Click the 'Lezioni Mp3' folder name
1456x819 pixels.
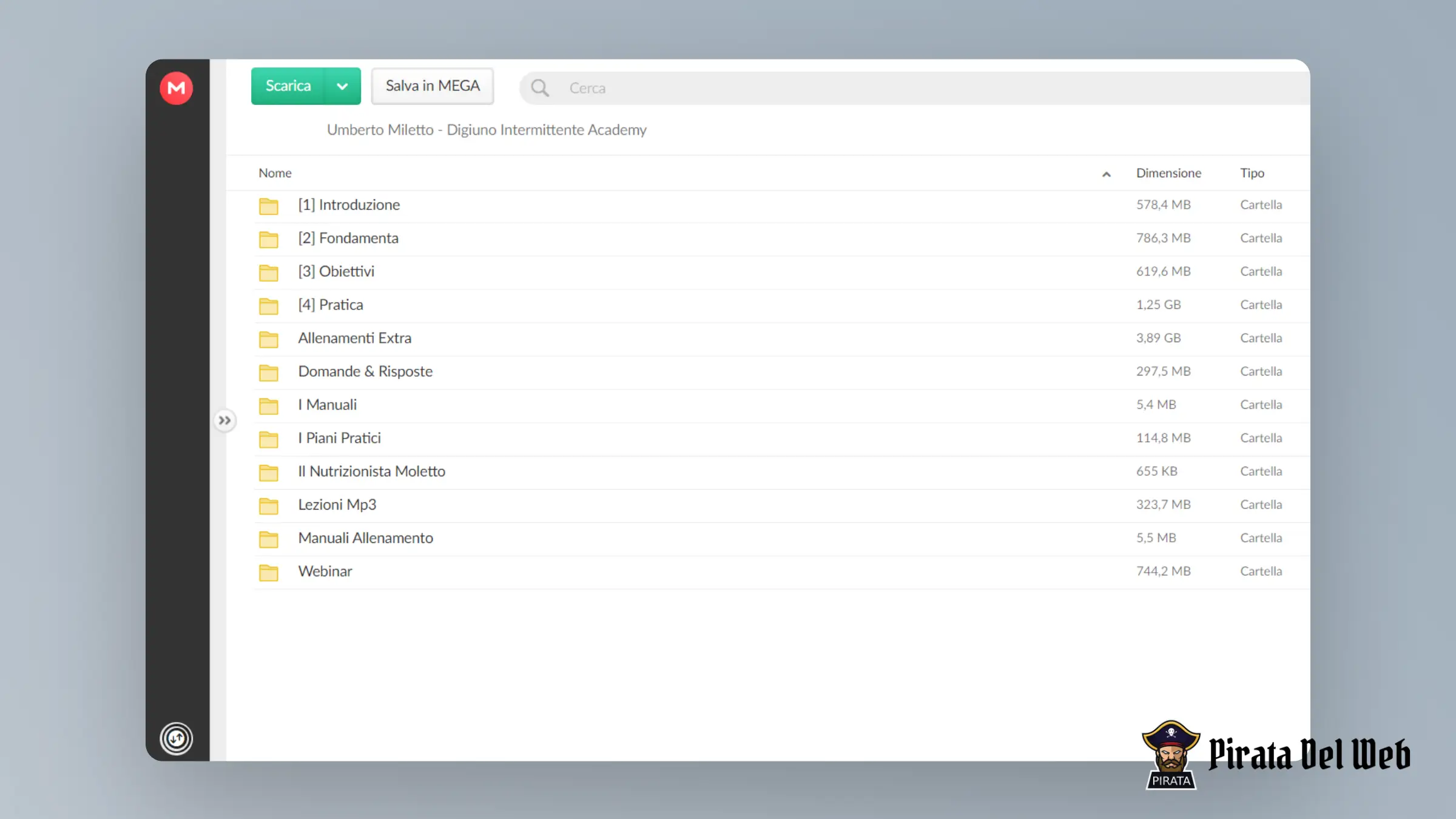click(x=337, y=505)
